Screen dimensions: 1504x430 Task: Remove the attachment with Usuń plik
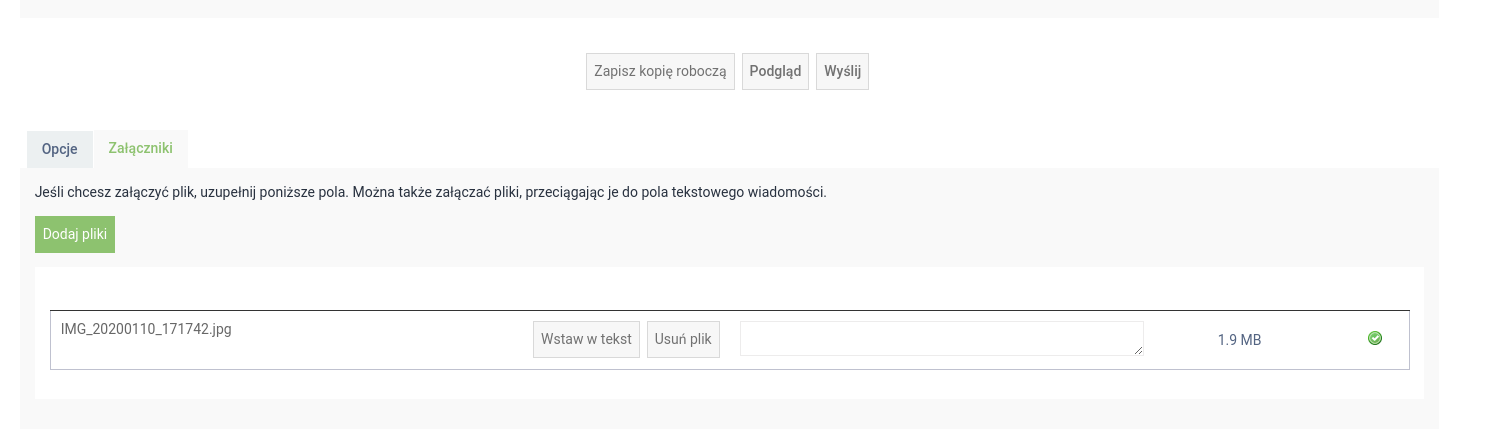(x=683, y=339)
